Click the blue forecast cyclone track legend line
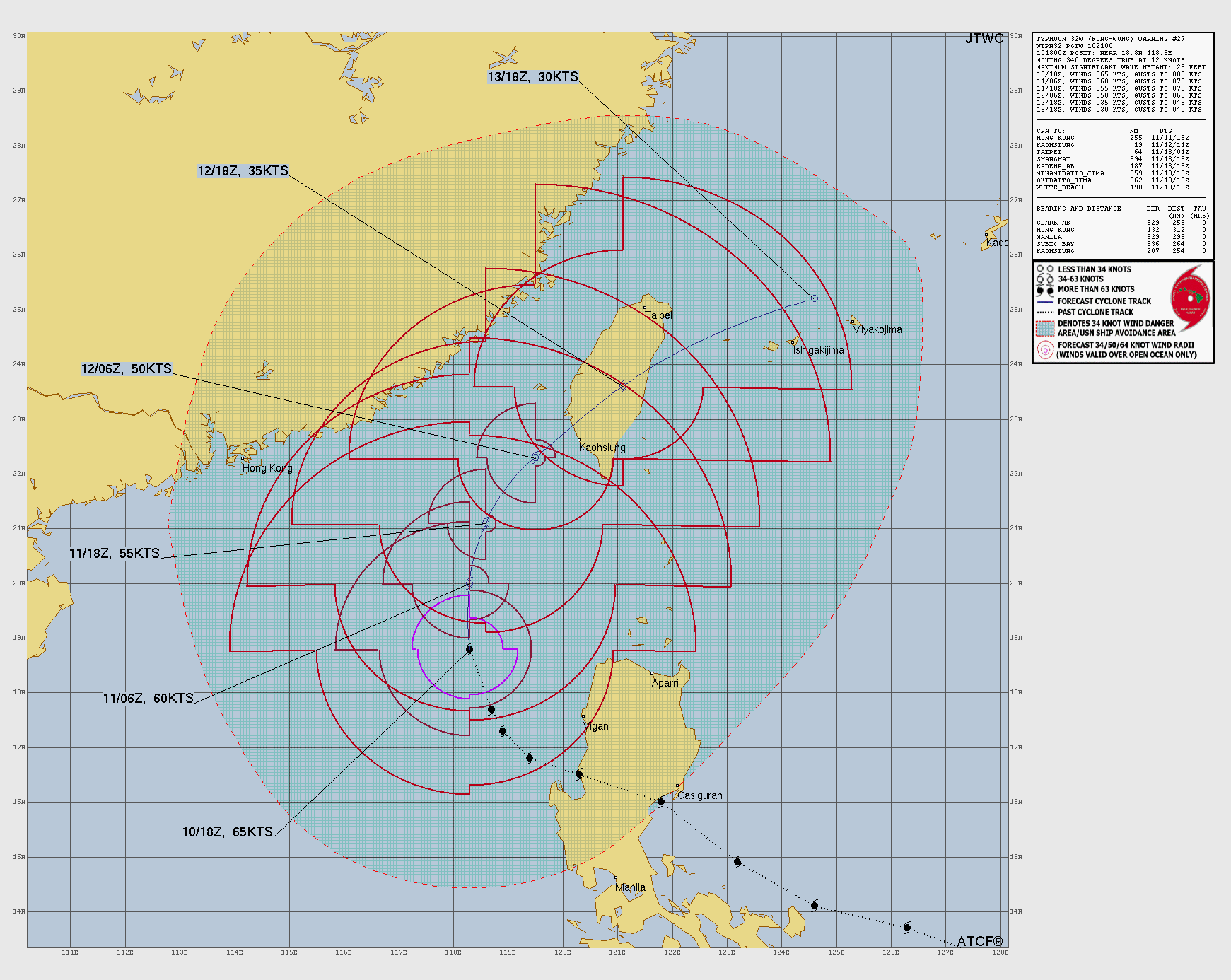 coord(1045,301)
